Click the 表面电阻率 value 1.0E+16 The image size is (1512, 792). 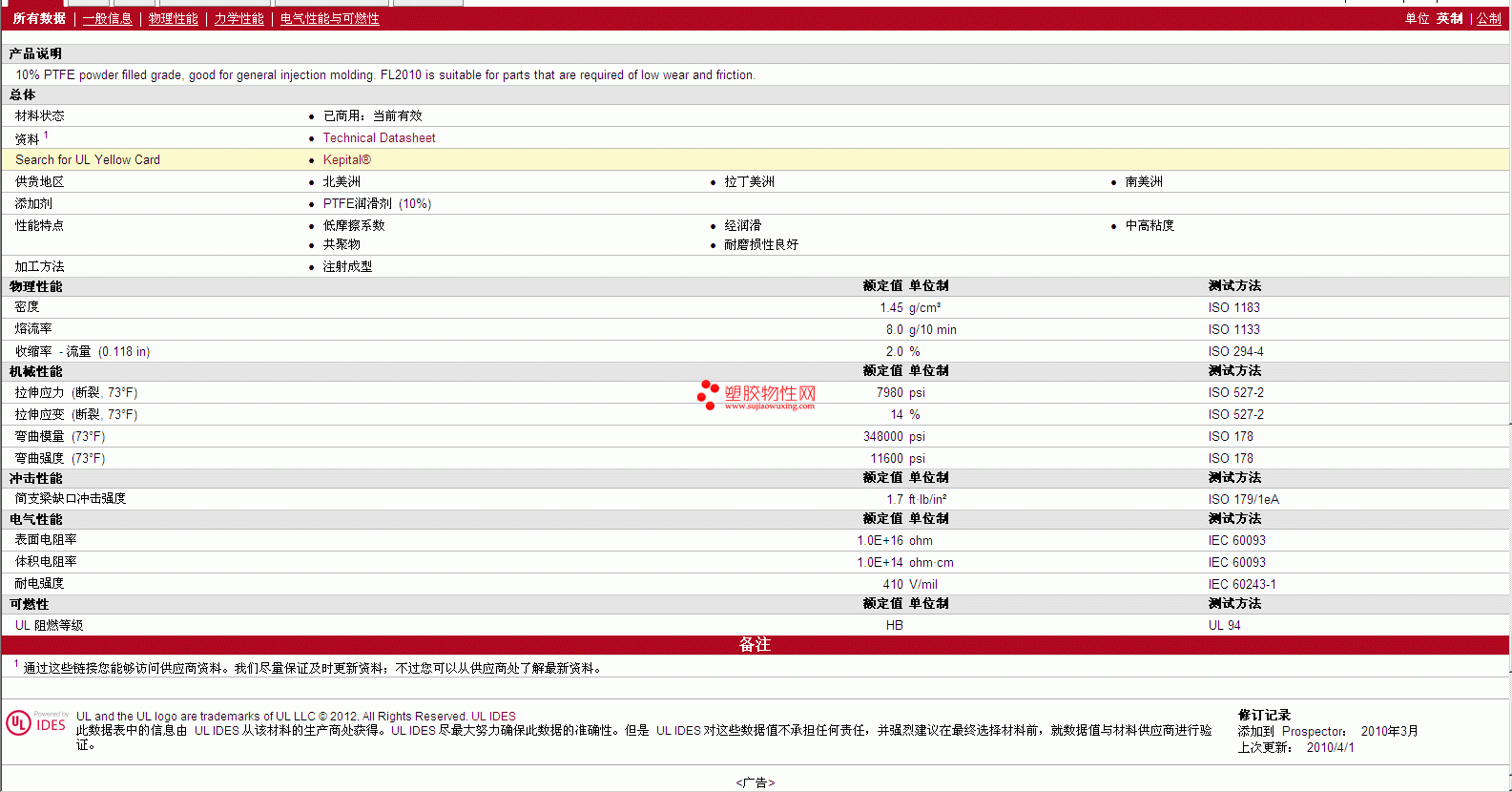pyautogui.click(x=880, y=540)
